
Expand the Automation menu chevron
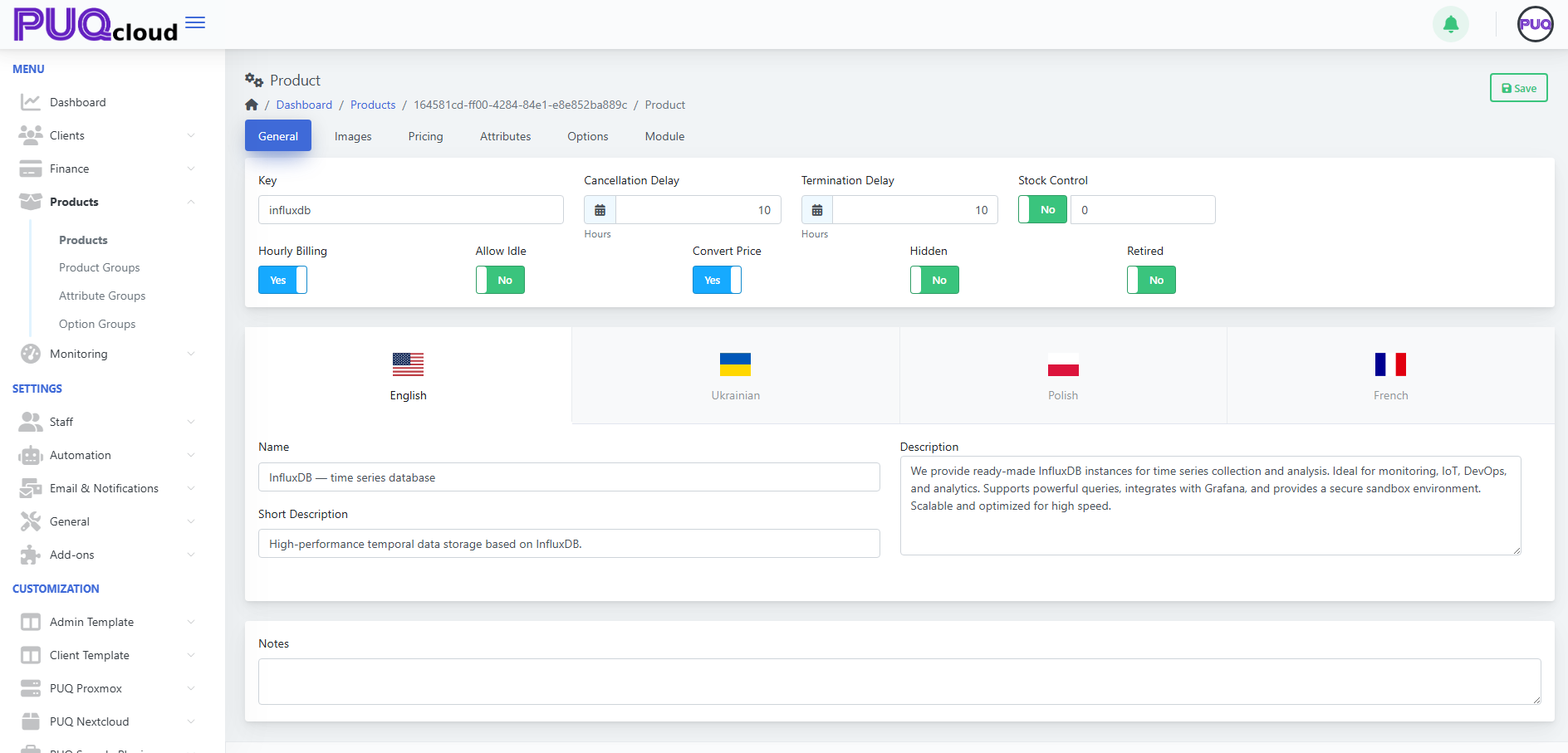[191, 455]
